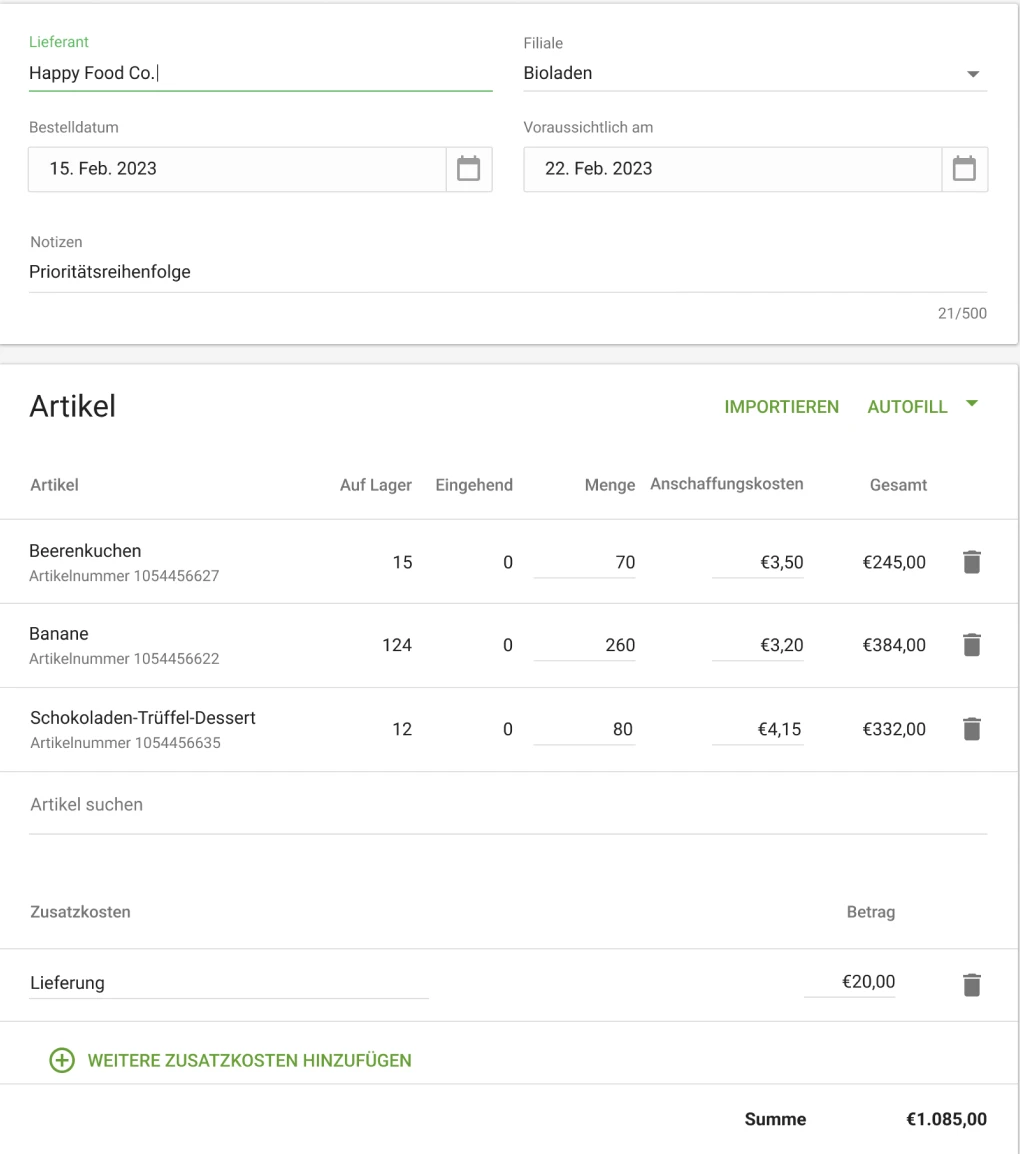Delete Schokoladen-Trüffel-Dessert using trash icon
The image size is (1020, 1154).
pyautogui.click(x=971, y=730)
